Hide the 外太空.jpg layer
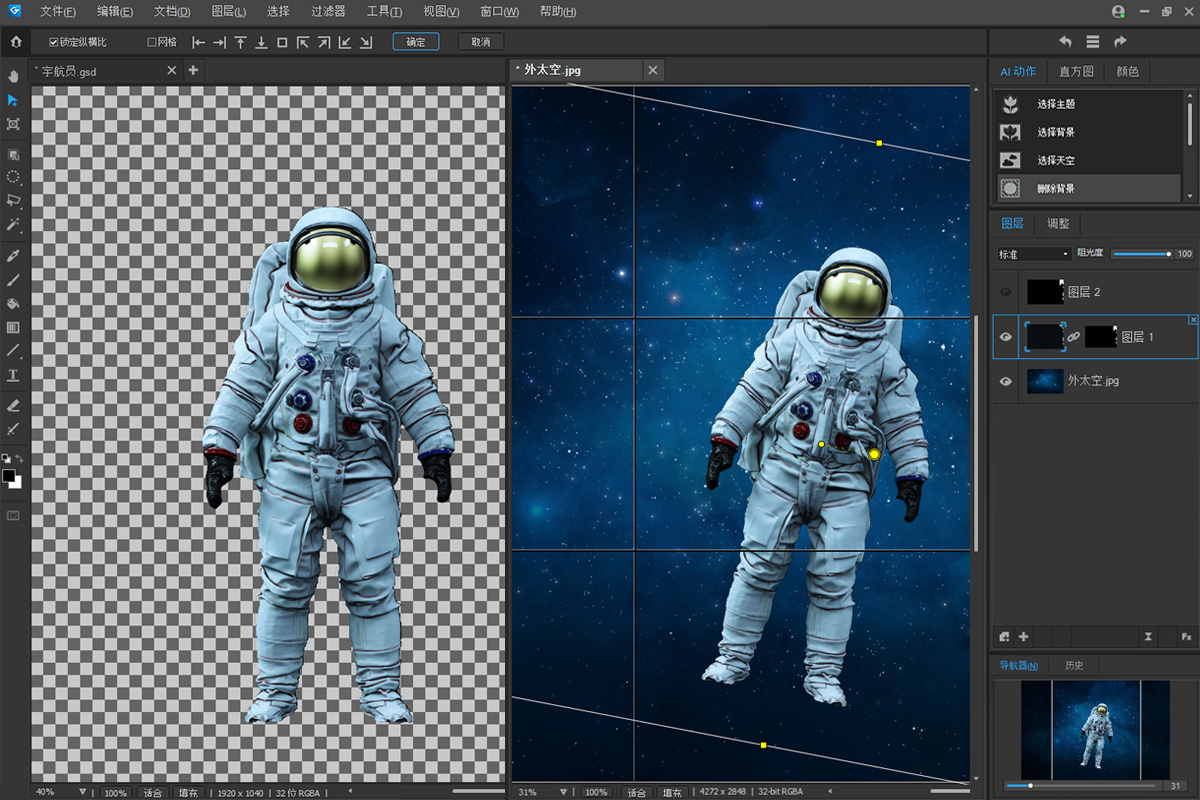This screenshot has width=1200, height=800. pos(1007,381)
